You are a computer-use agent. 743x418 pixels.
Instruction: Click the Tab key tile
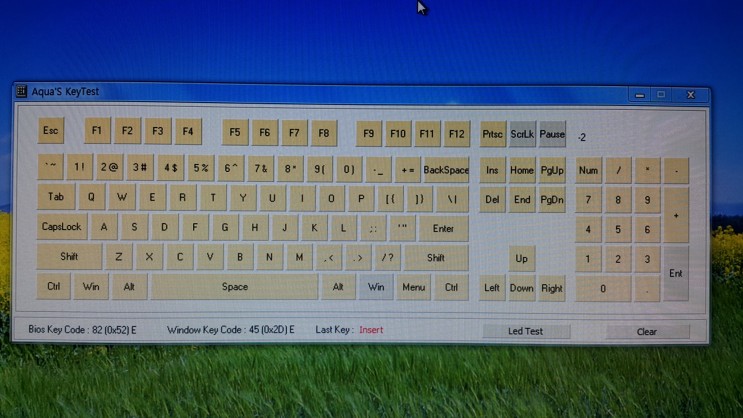coord(56,197)
